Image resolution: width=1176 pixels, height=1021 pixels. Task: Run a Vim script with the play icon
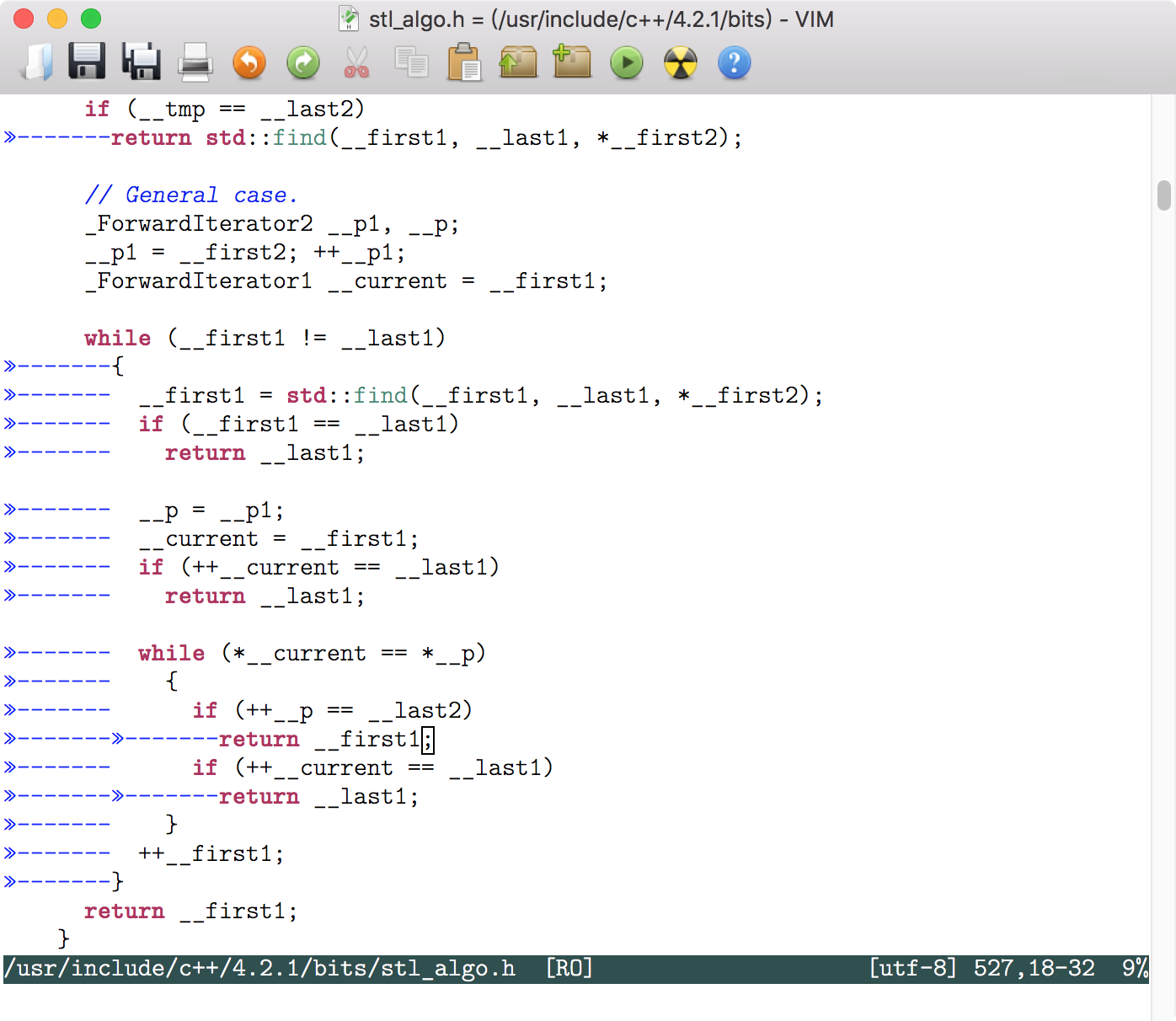pos(627,62)
